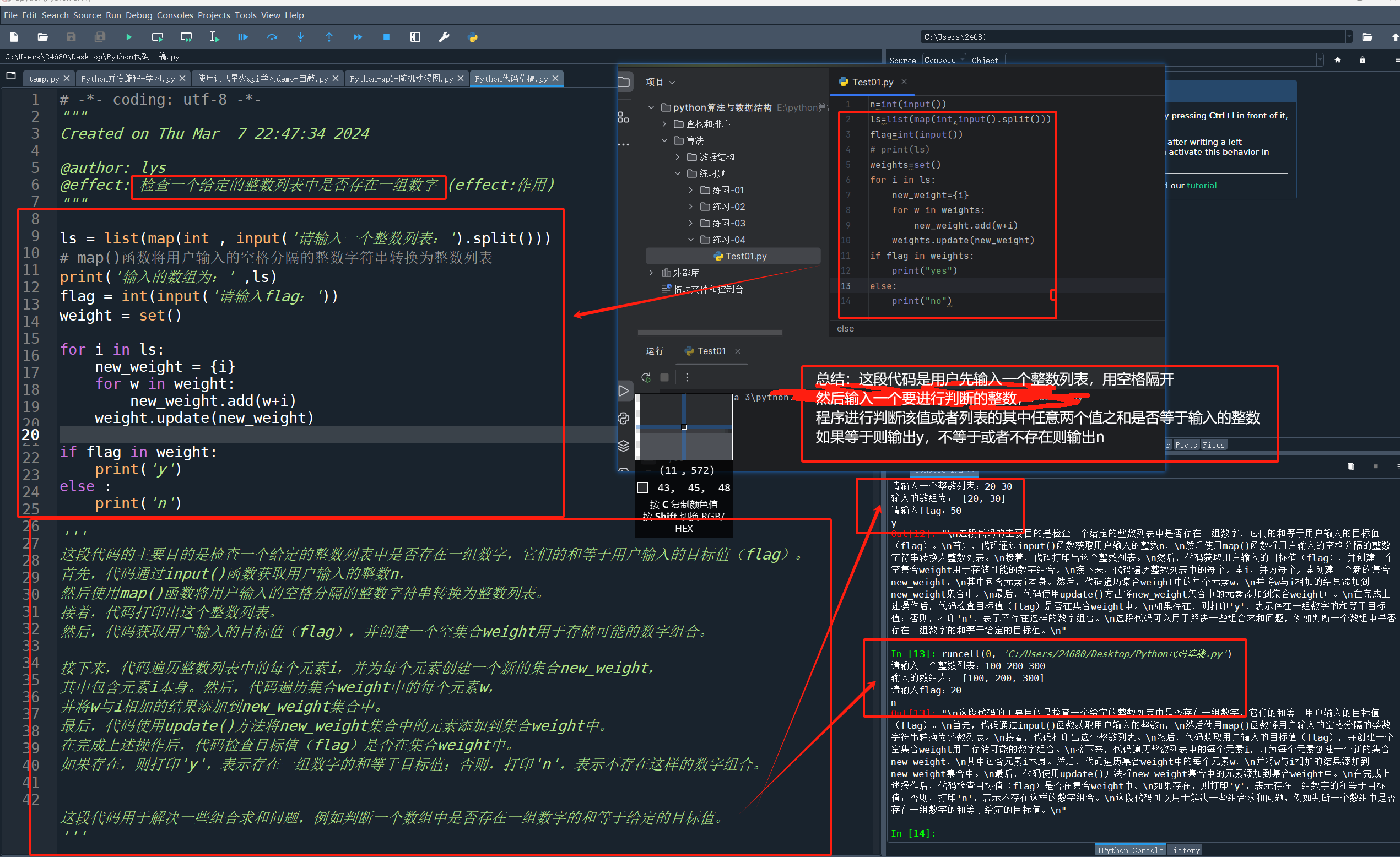1400x857 pixels.
Task: Open the File menu
Action: click(11, 15)
